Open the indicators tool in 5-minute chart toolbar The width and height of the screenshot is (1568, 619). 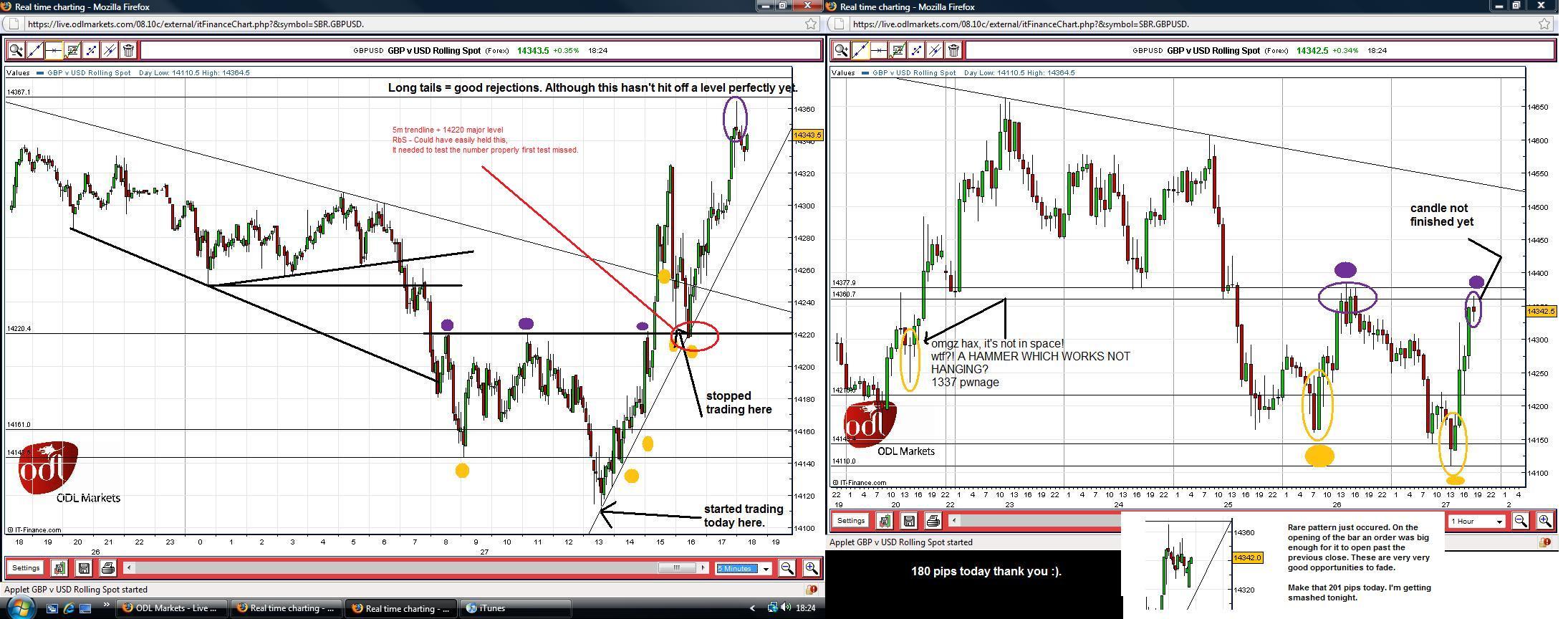(x=72, y=50)
